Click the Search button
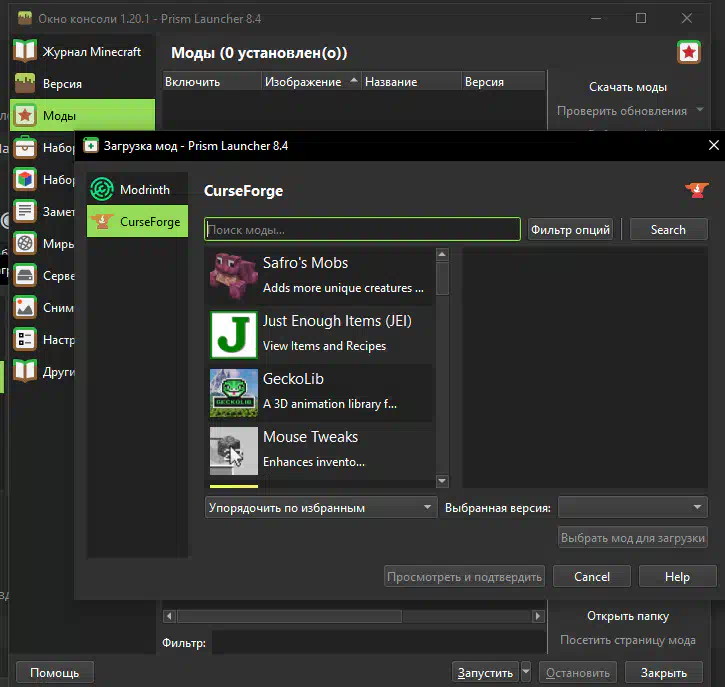The image size is (725, 687). pyautogui.click(x=668, y=229)
